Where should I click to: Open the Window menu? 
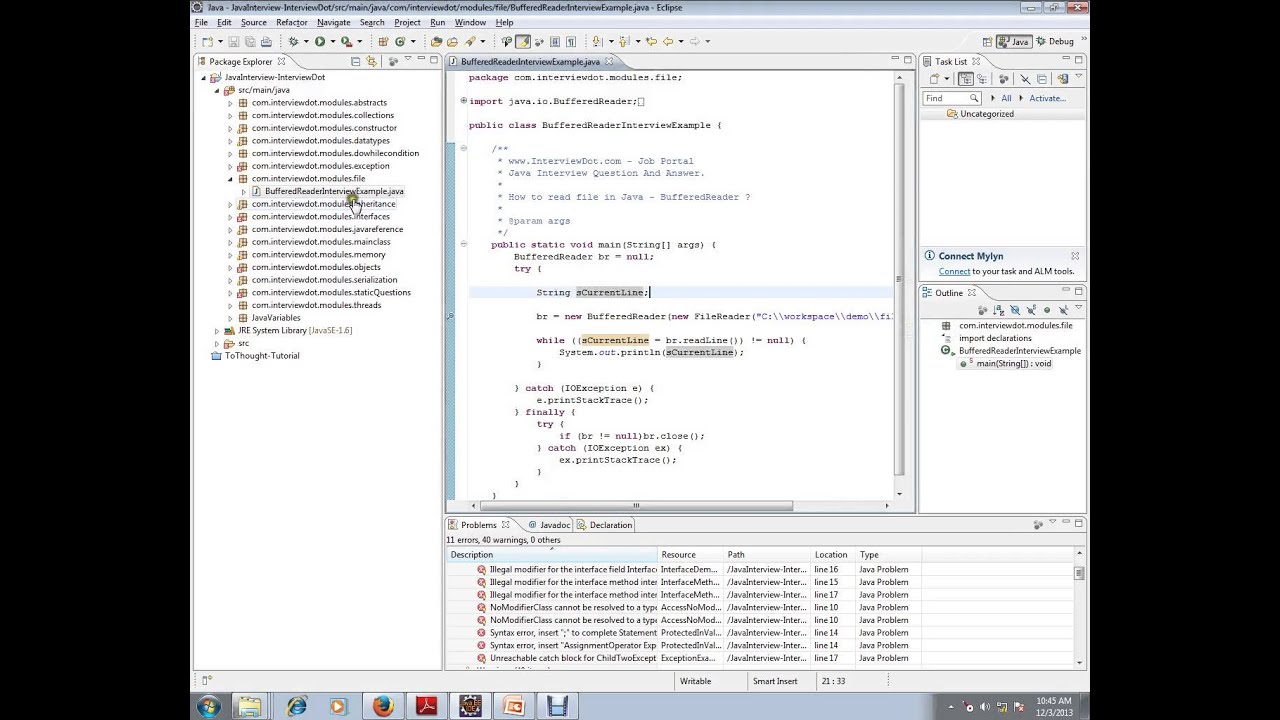tap(470, 22)
